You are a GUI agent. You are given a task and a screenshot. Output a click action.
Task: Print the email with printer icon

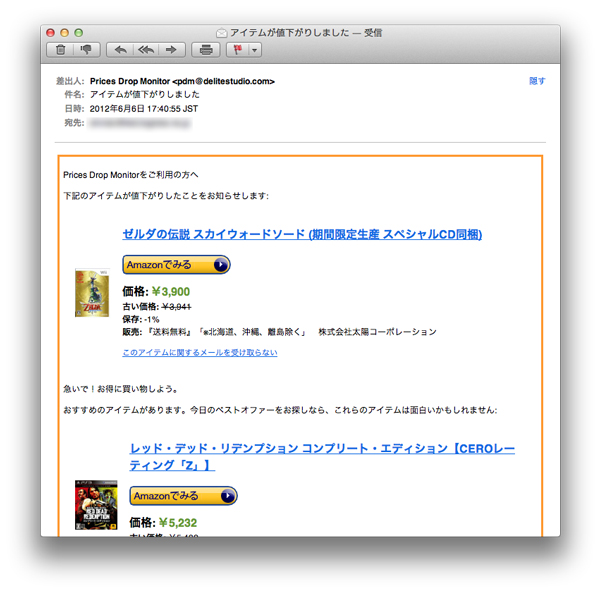[206, 50]
